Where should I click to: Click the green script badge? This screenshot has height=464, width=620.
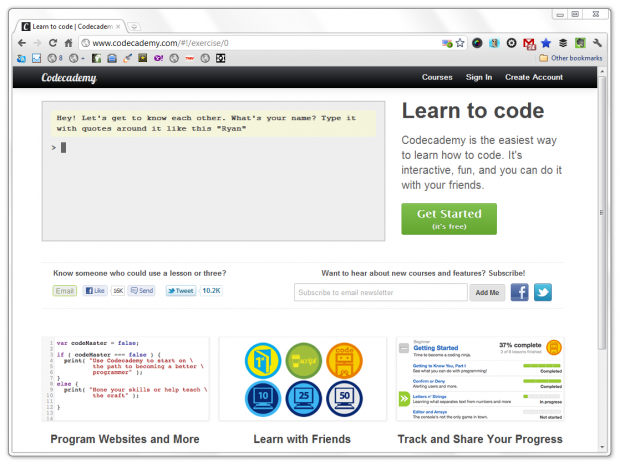pyautogui.click(x=304, y=361)
